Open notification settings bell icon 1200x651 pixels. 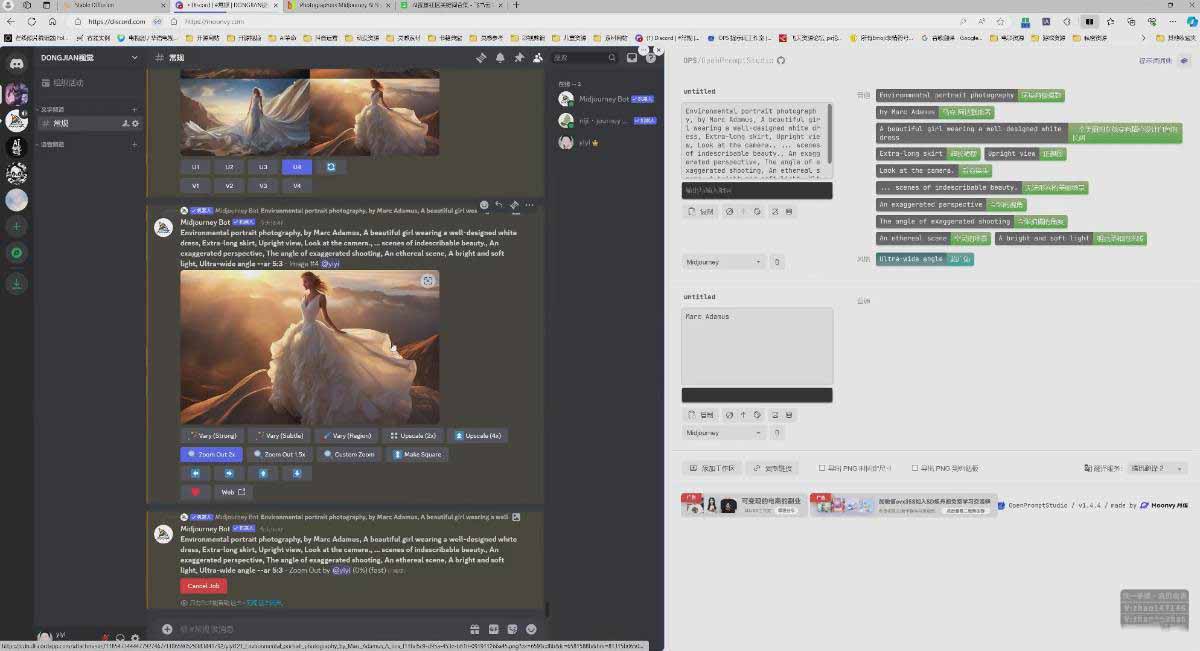point(500,58)
